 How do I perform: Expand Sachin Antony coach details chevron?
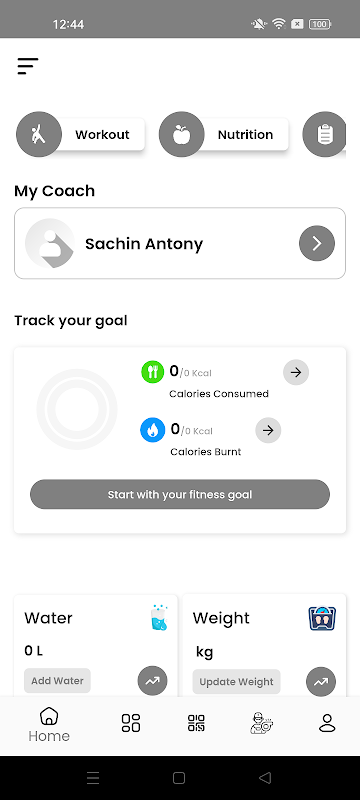click(x=317, y=243)
